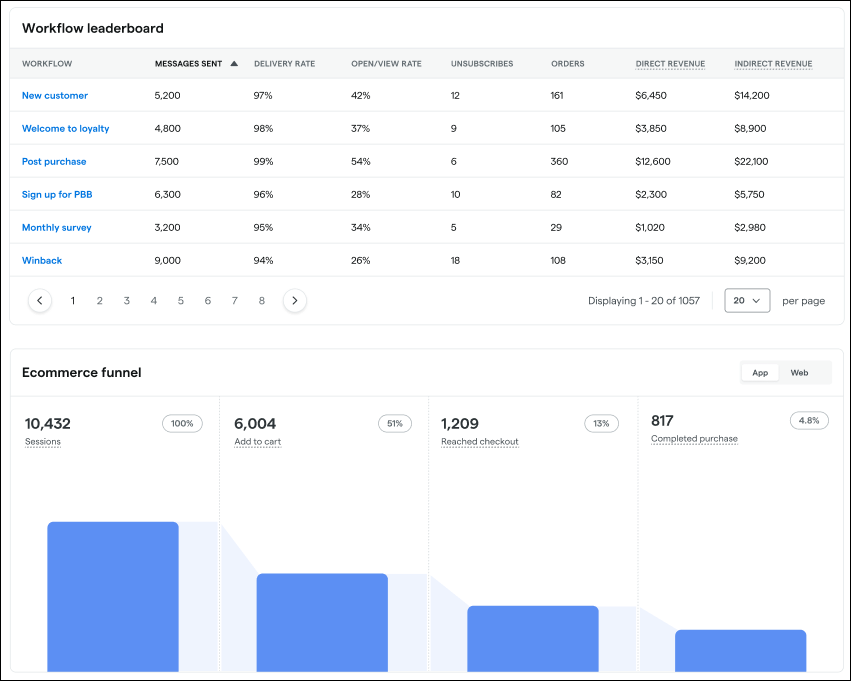The width and height of the screenshot is (851, 681).
Task: Sort table by Delivery Rate header
Action: tap(284, 64)
